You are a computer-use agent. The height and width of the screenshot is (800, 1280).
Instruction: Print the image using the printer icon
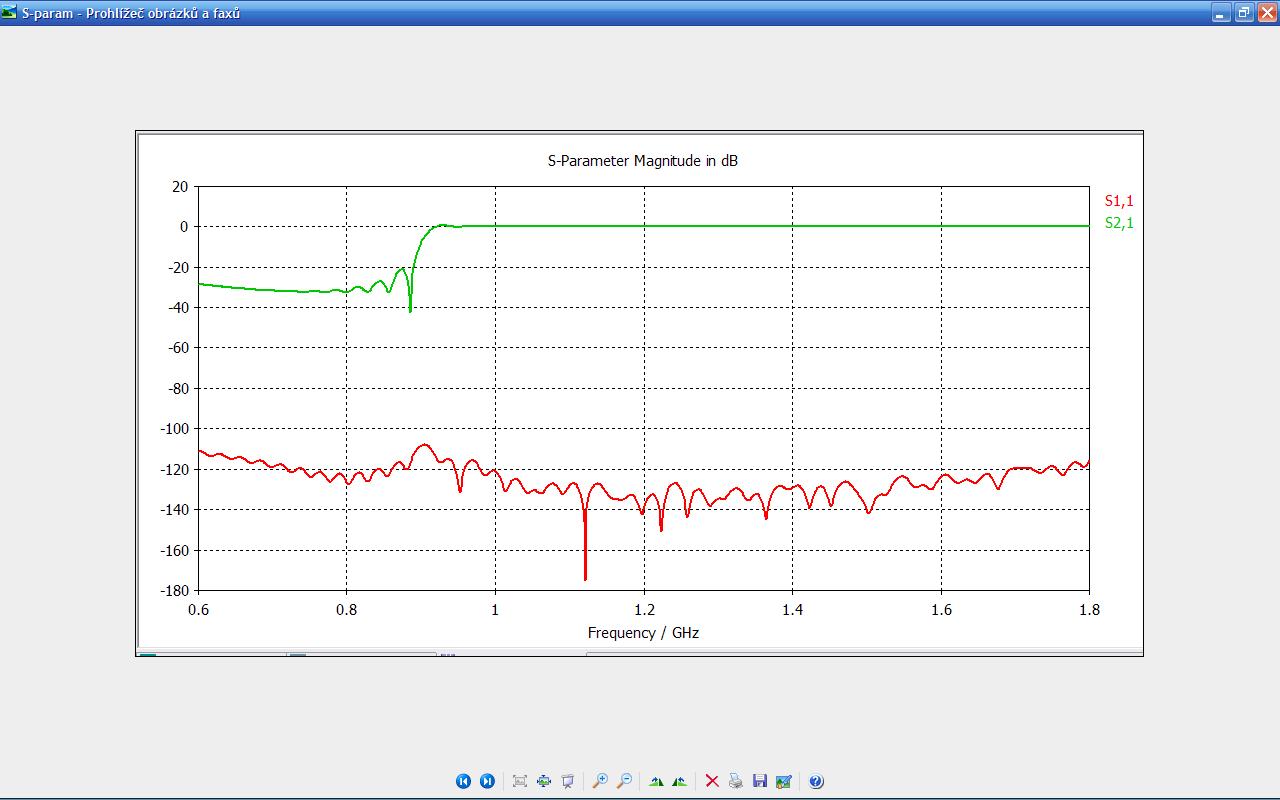736,781
